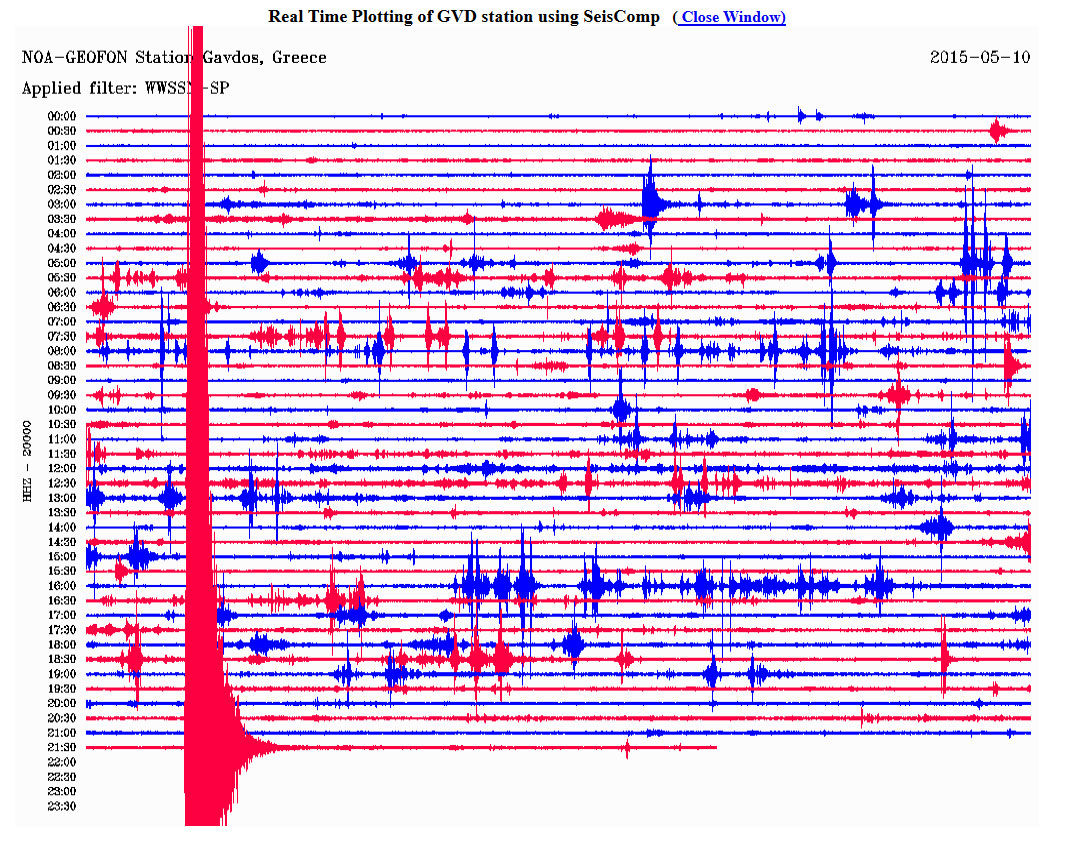Select the 08:00 time label
The image size is (1066, 860).
(x=62, y=351)
